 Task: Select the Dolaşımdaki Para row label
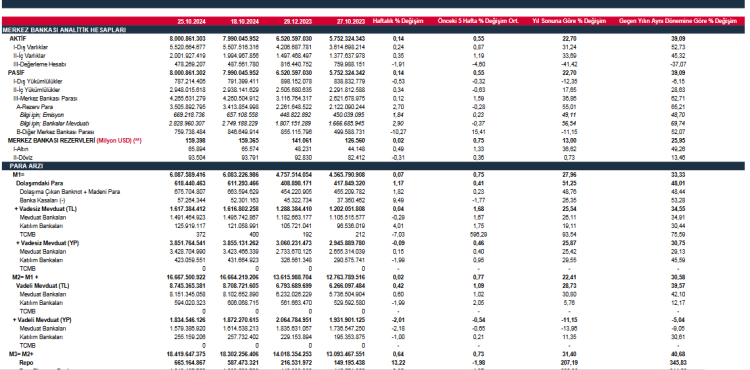pos(40,183)
